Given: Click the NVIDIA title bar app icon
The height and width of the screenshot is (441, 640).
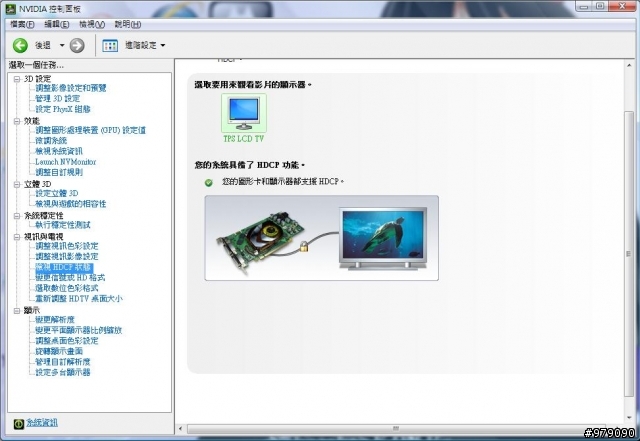Looking at the screenshot, I should coord(11,8).
